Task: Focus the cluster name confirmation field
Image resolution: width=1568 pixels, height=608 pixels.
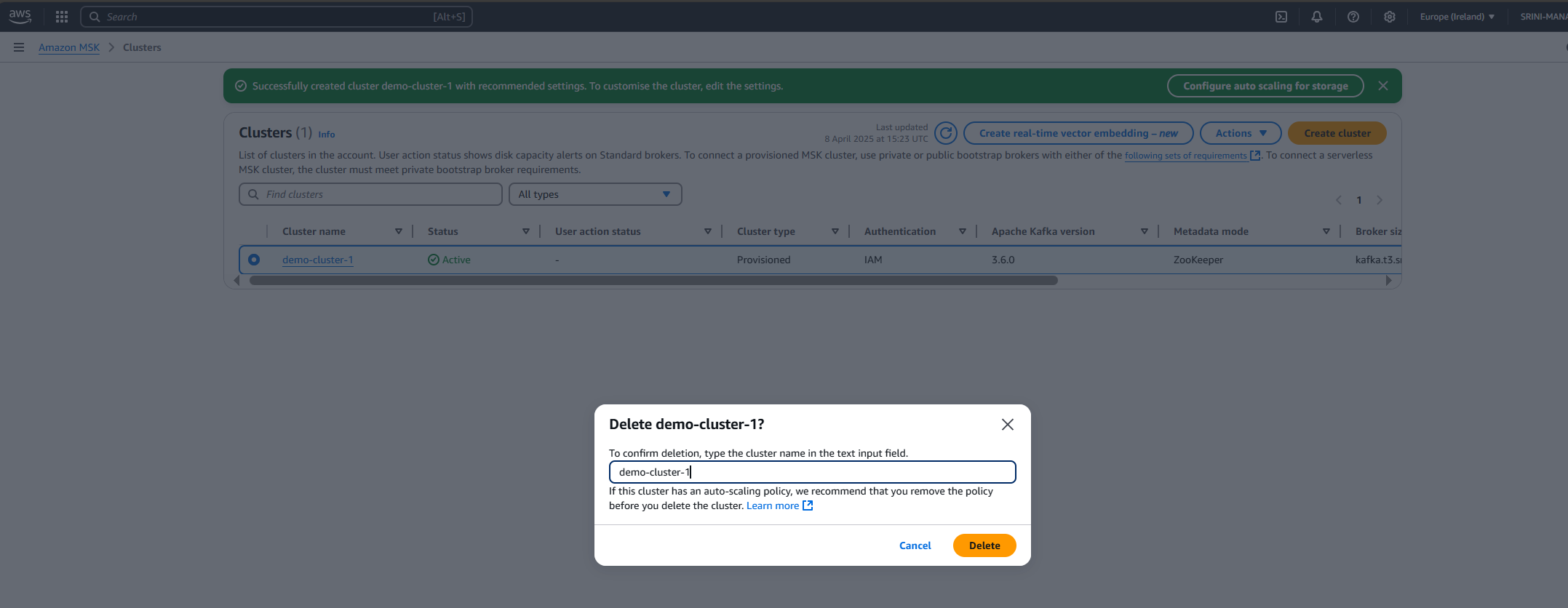Action: point(812,472)
